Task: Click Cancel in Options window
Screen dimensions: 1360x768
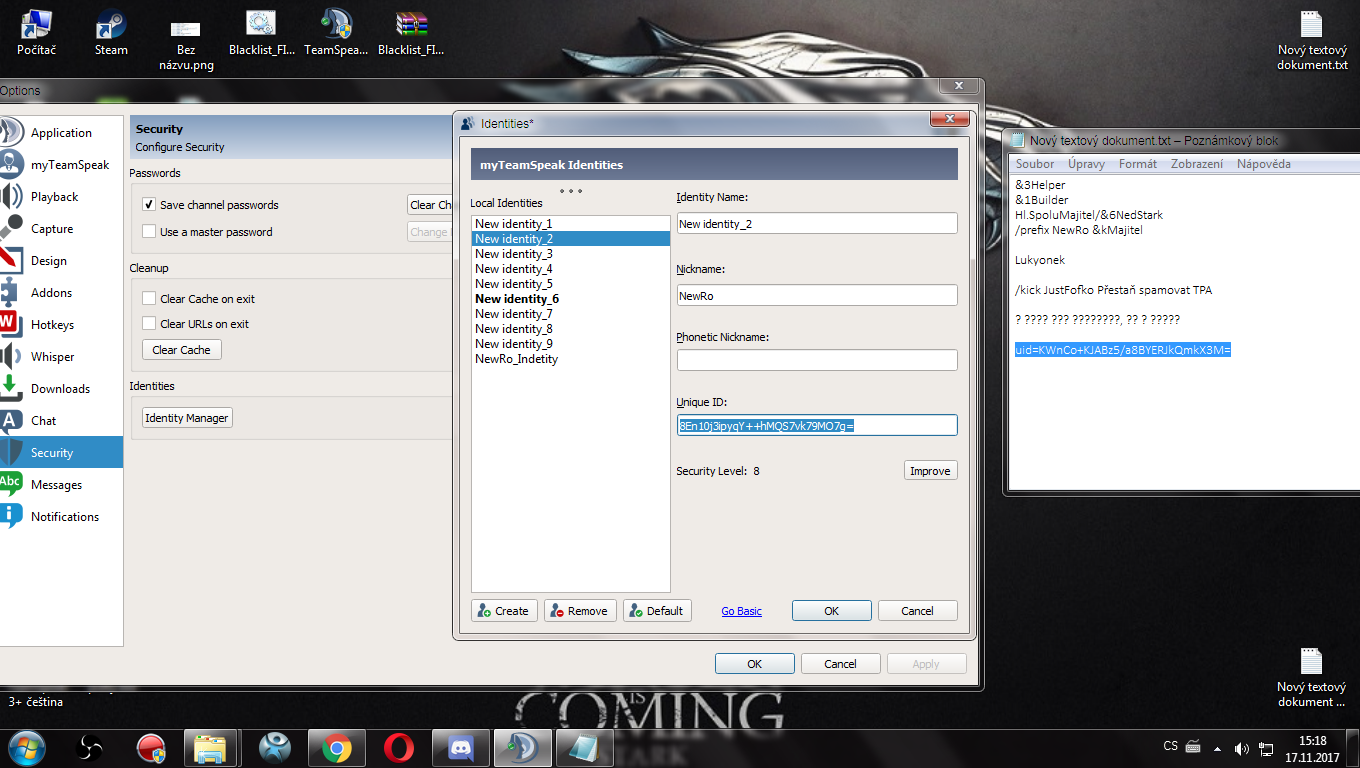Action: click(841, 664)
